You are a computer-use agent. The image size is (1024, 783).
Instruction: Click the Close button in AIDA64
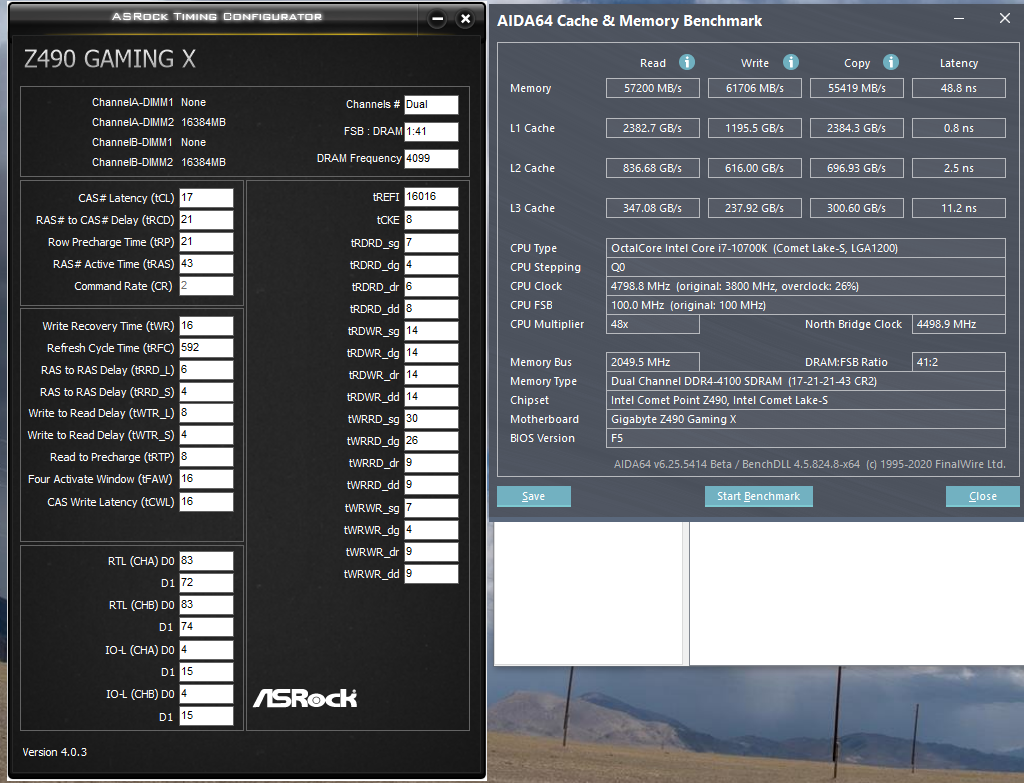(x=982, y=496)
